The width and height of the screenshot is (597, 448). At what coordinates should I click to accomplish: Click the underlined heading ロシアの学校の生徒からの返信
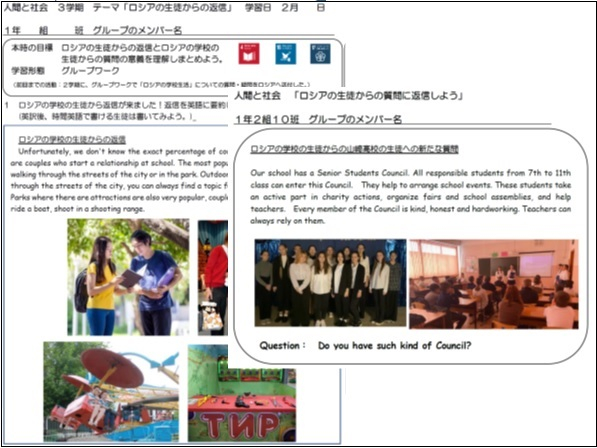tap(72, 140)
